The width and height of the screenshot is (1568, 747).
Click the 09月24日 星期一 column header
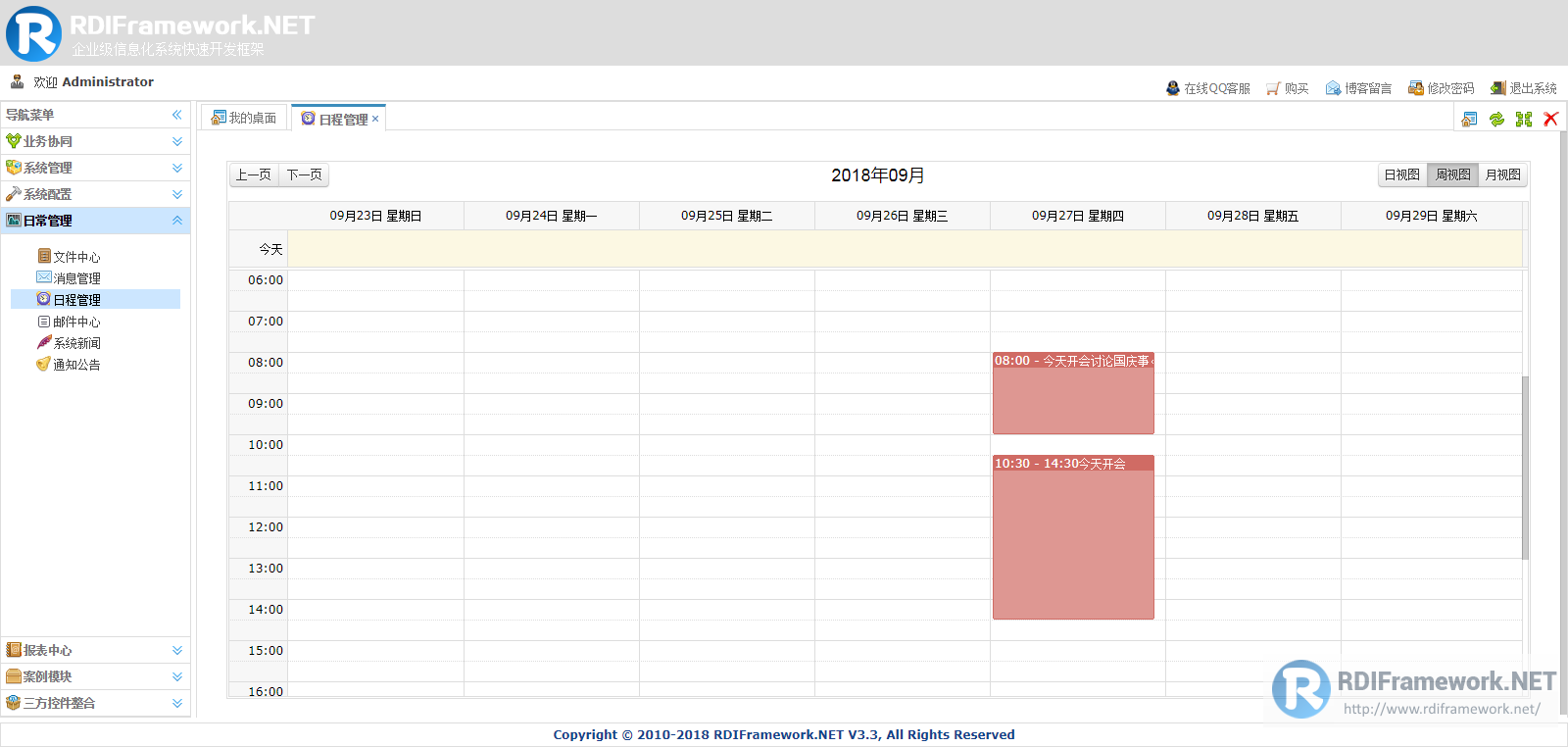coord(551,216)
